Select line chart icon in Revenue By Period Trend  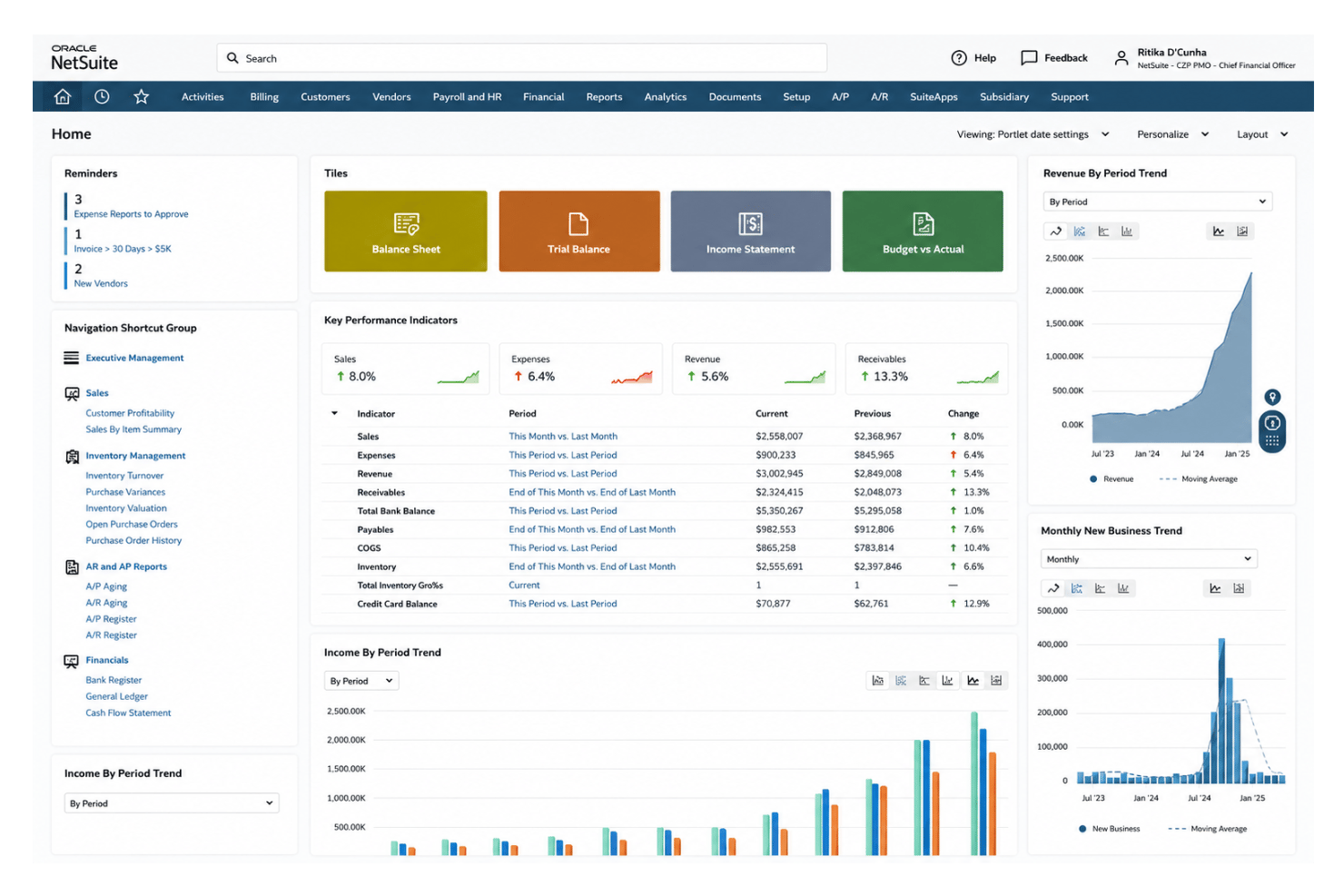click(1055, 231)
